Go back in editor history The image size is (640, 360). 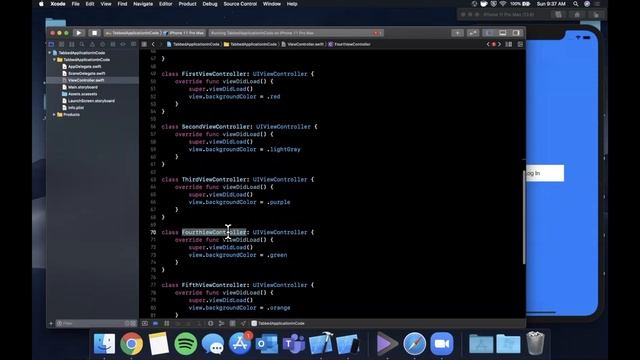(153, 44)
